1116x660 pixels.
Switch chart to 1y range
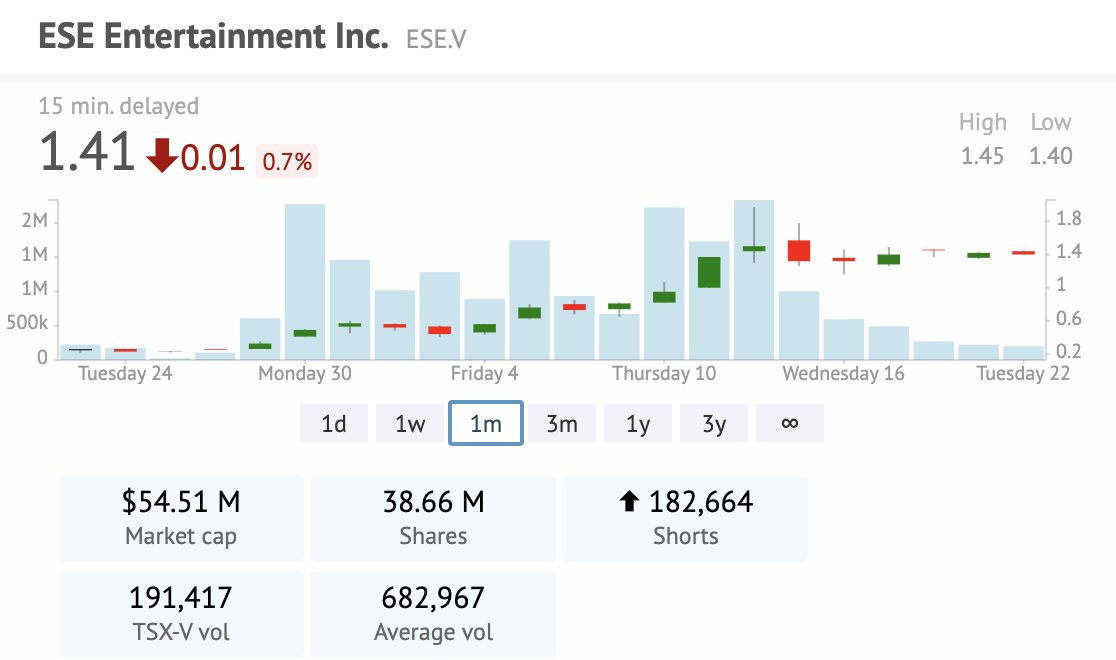point(638,424)
